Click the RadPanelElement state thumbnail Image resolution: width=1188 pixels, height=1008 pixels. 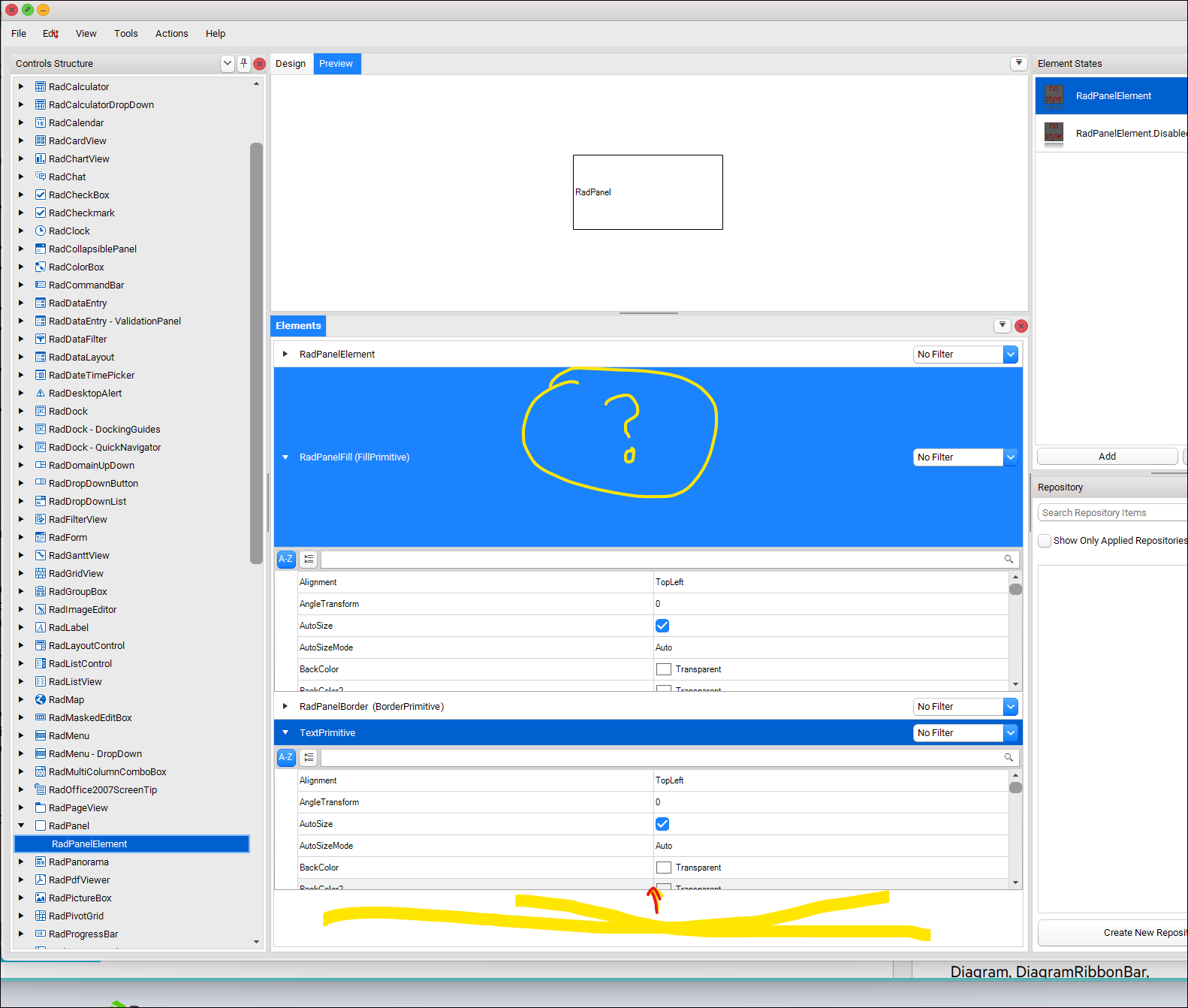click(x=1054, y=95)
